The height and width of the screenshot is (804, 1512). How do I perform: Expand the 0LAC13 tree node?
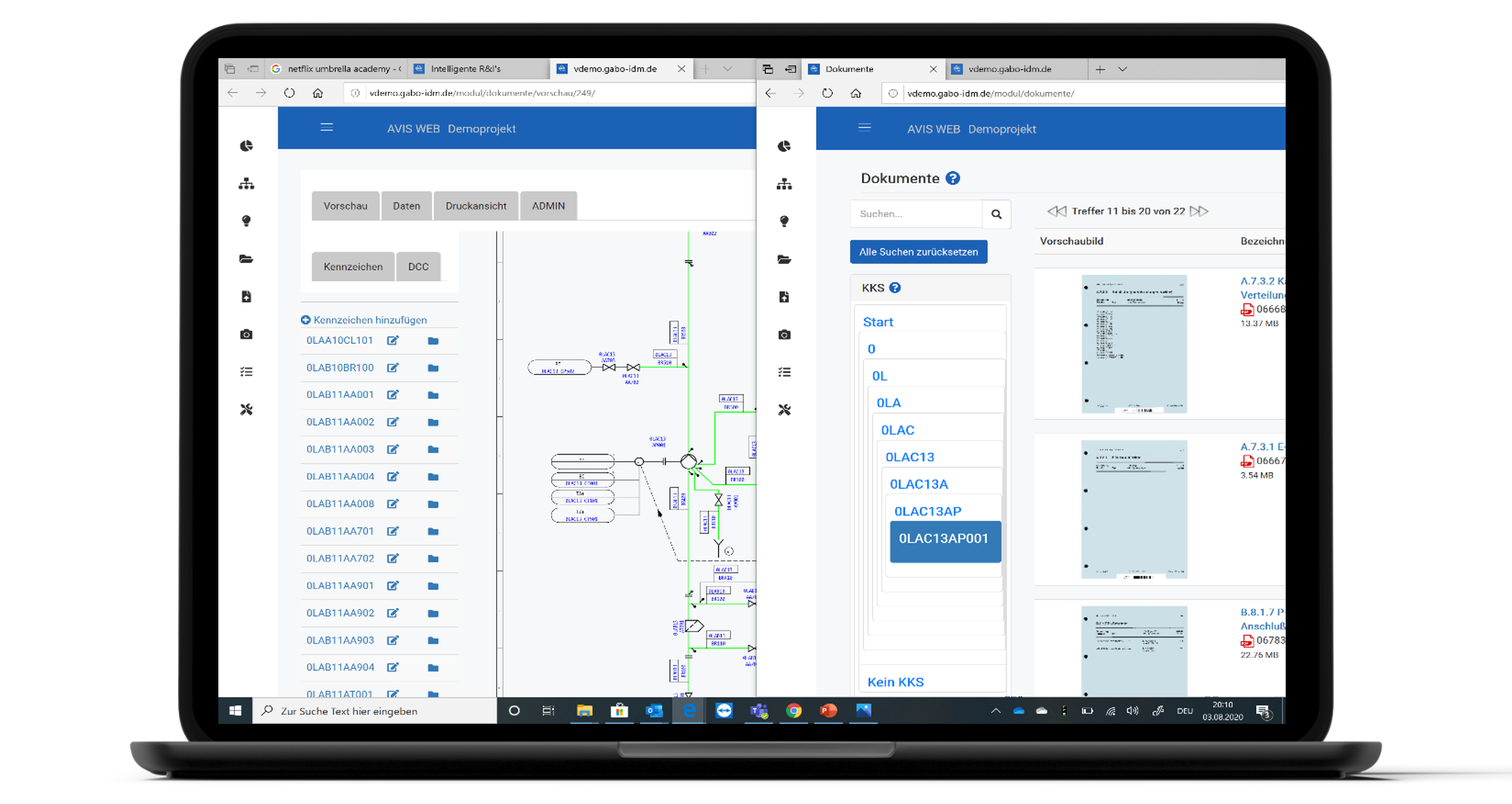[910, 457]
